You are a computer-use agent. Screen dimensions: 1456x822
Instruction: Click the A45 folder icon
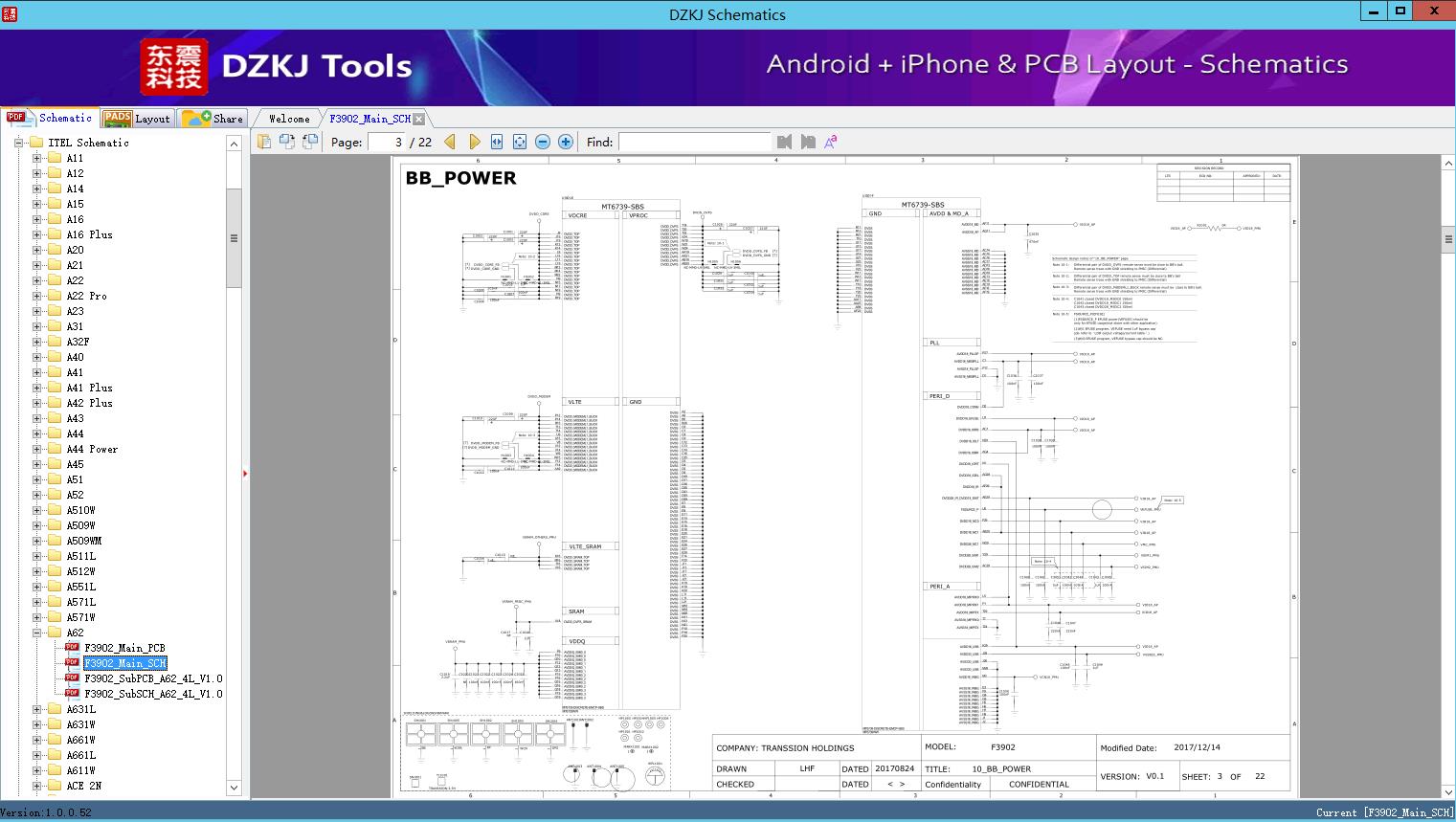point(55,464)
